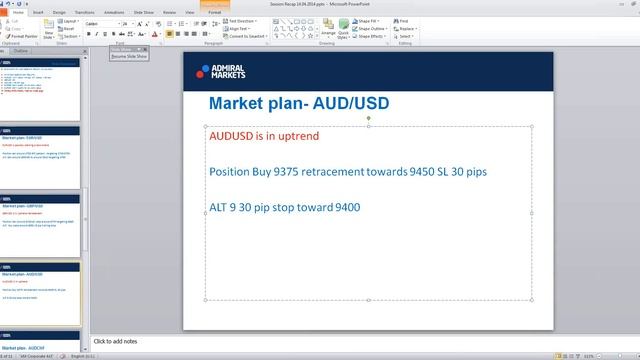The width and height of the screenshot is (640, 360).
Task: Expand the Section dropdown
Action: tap(69, 36)
